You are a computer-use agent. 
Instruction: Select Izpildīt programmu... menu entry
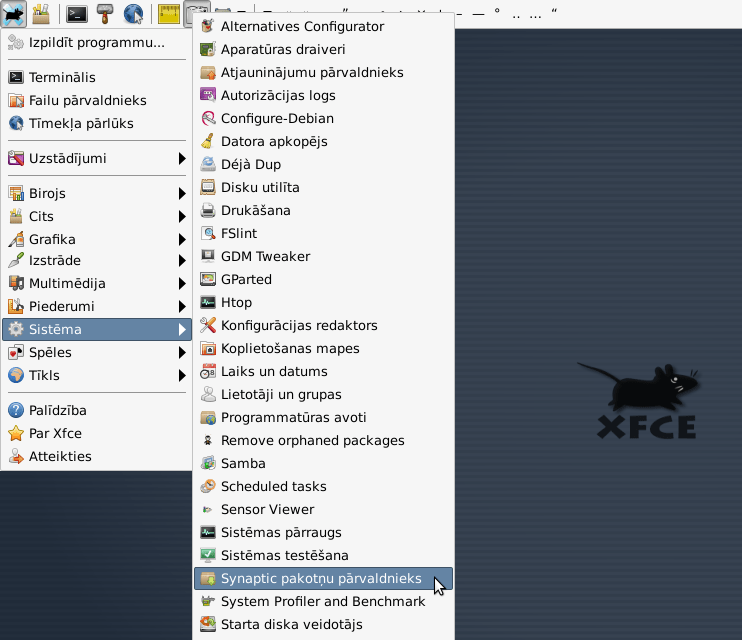[97, 43]
